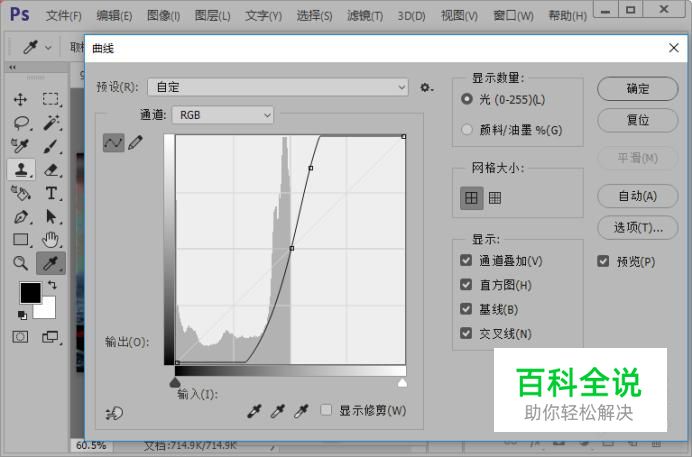692x457 pixels.
Task: Activate on-image curve adjustment hand tool
Action: point(114,413)
